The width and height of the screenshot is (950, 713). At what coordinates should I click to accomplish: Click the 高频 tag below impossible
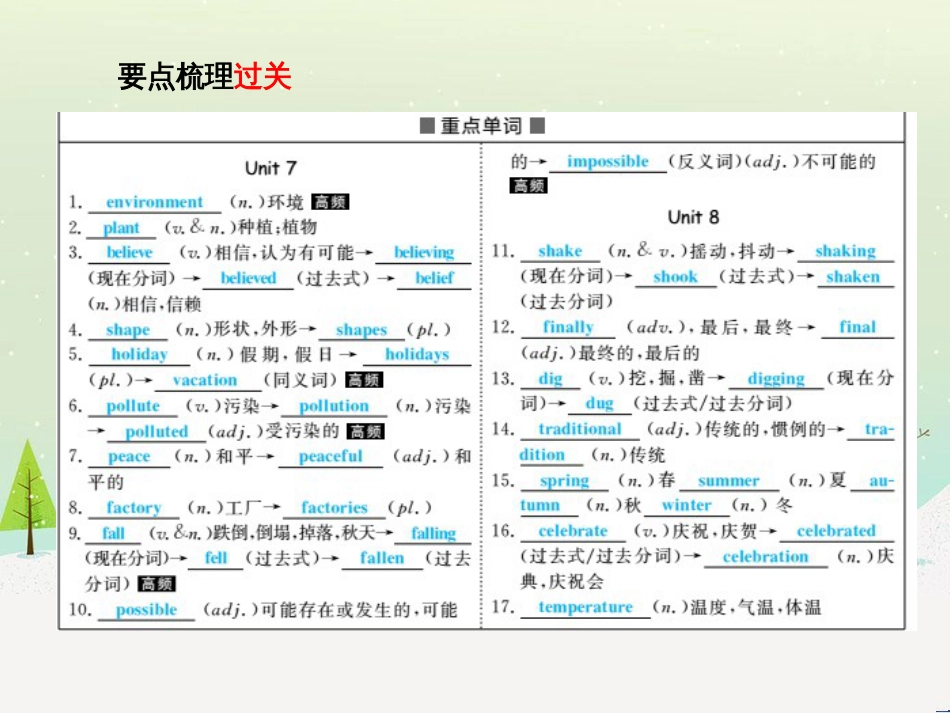click(528, 185)
